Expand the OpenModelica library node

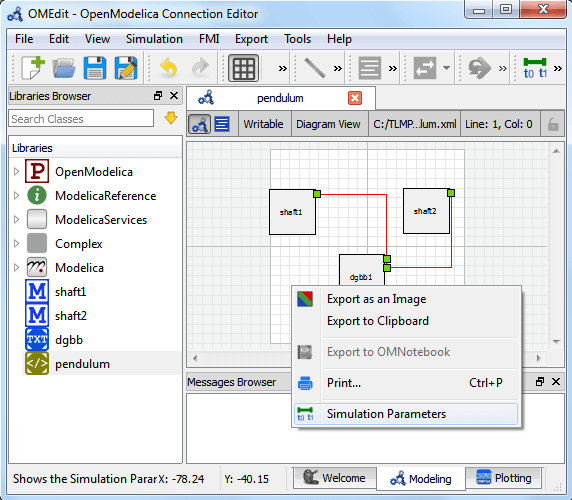coord(16,171)
